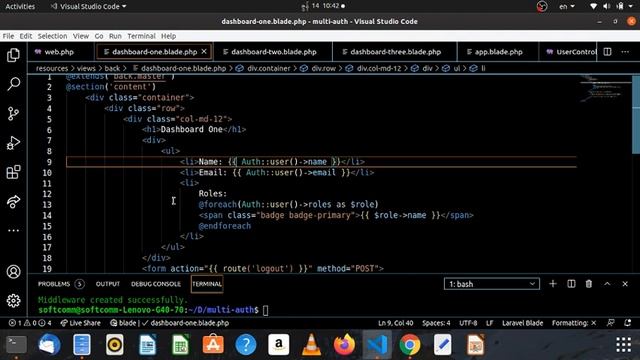Open the Edit menu
The height and width of the screenshot is (360, 640).
pos(26,36)
